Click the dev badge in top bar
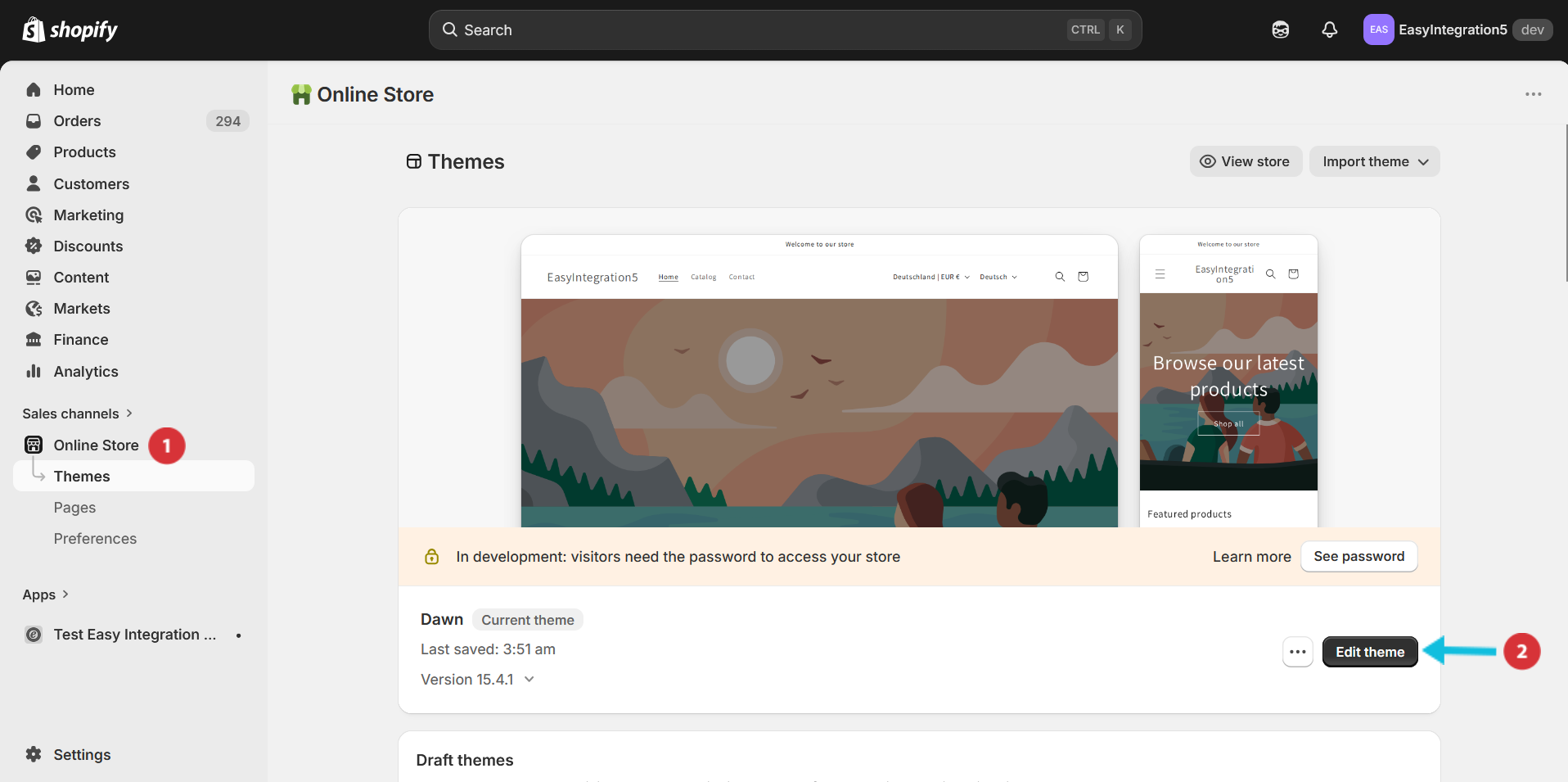This screenshot has width=1568, height=782. click(1533, 29)
